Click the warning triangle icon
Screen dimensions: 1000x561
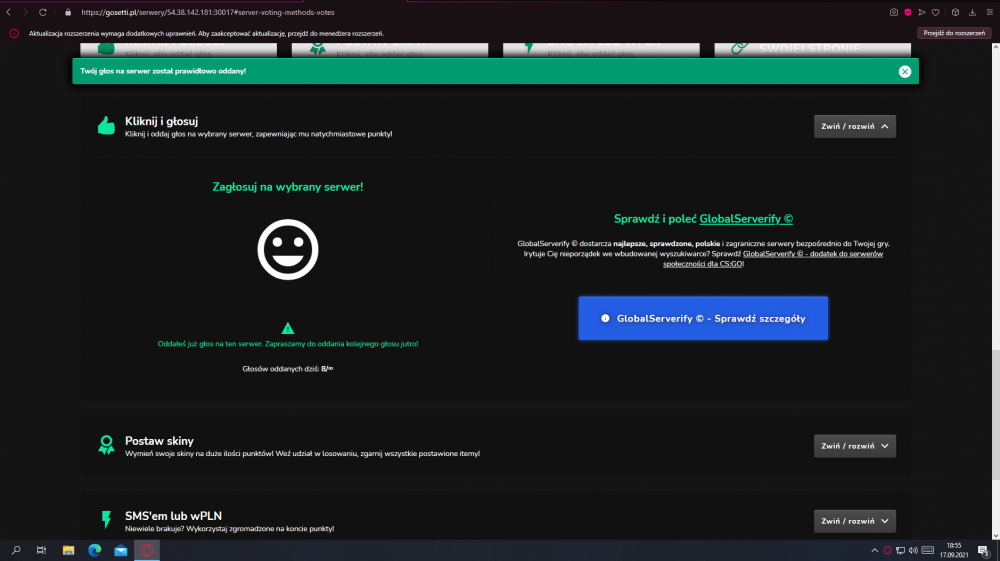pos(288,328)
